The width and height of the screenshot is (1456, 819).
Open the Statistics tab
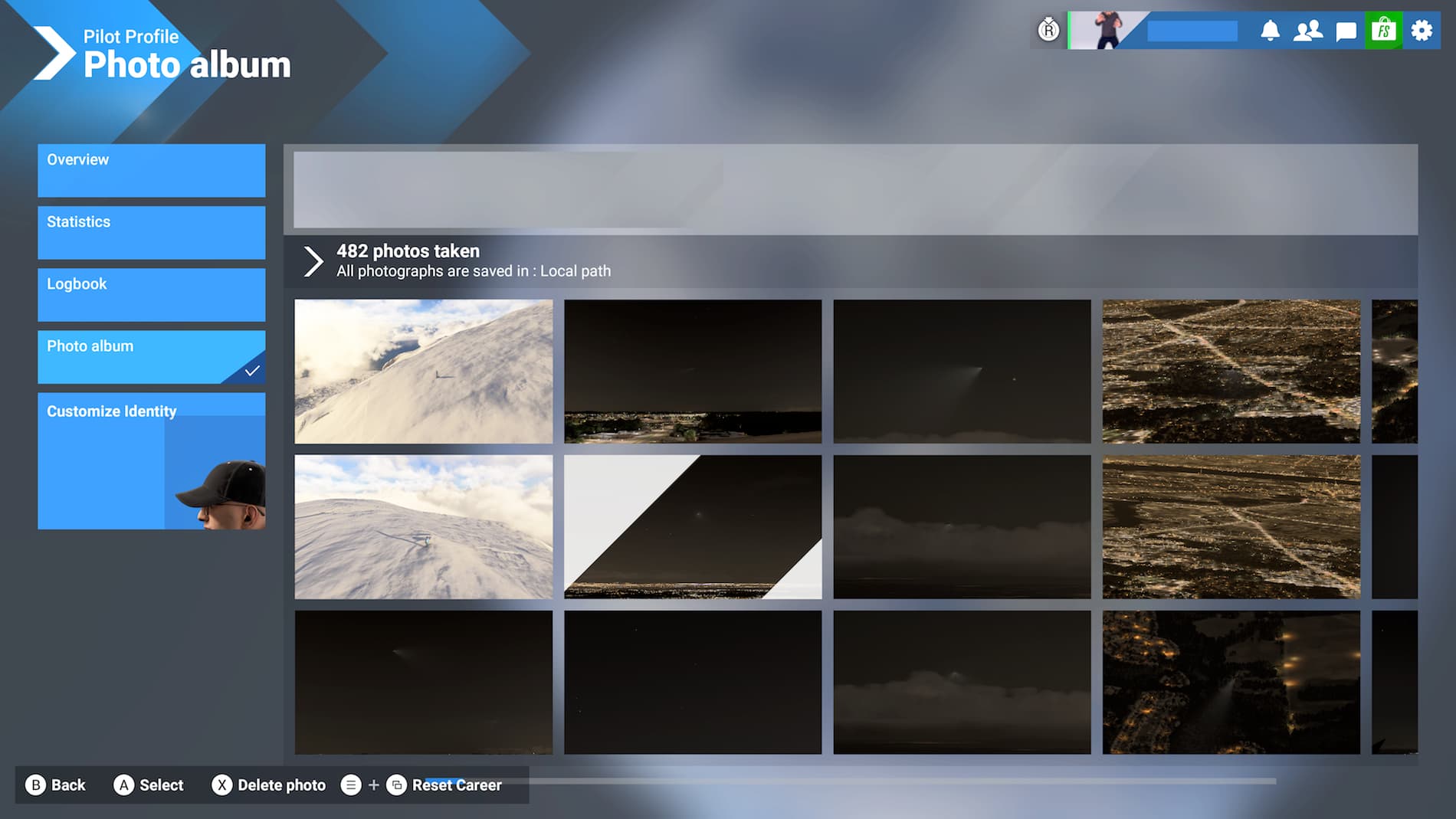tap(151, 232)
